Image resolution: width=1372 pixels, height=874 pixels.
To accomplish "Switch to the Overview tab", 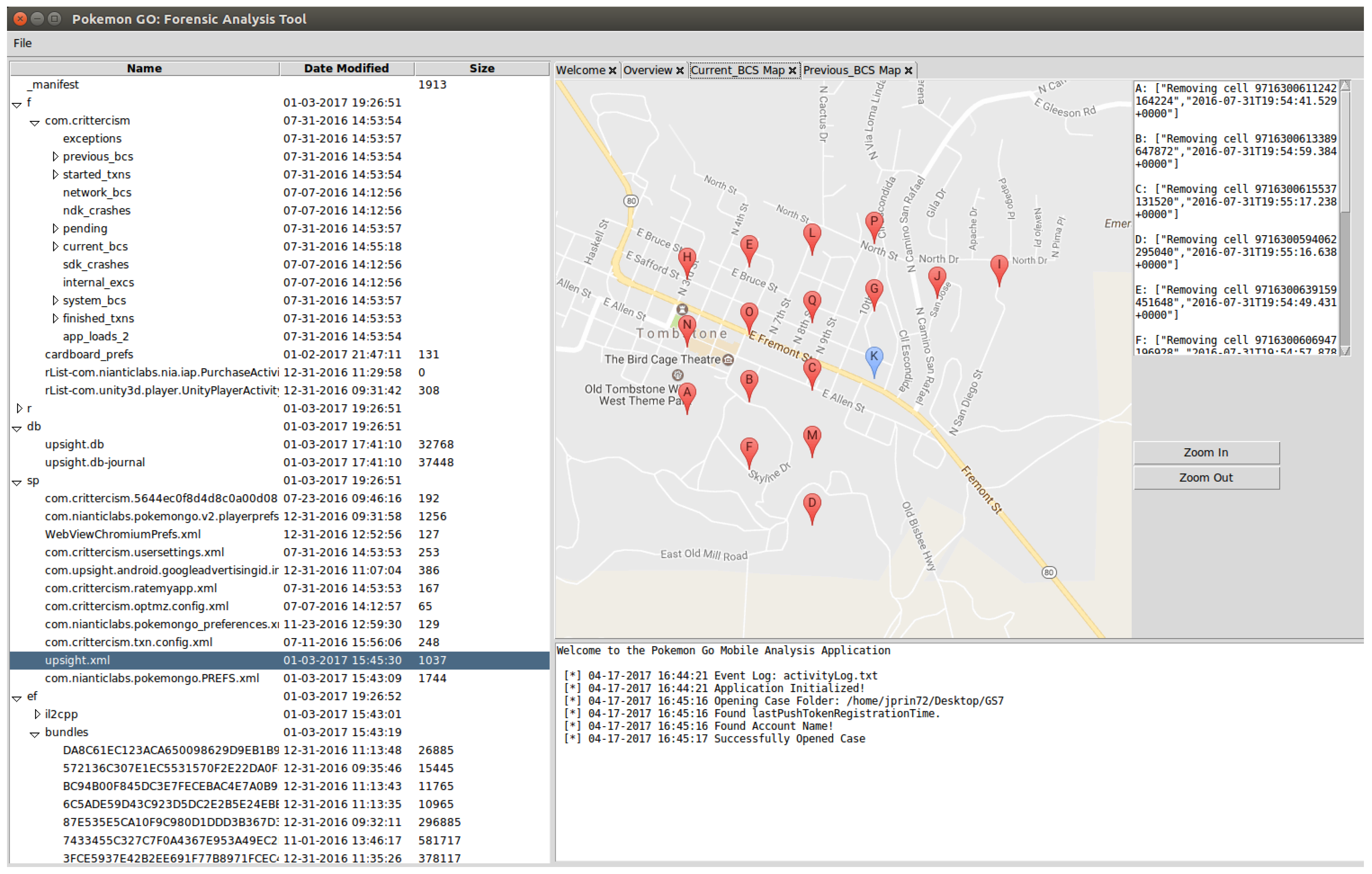I will coord(647,71).
